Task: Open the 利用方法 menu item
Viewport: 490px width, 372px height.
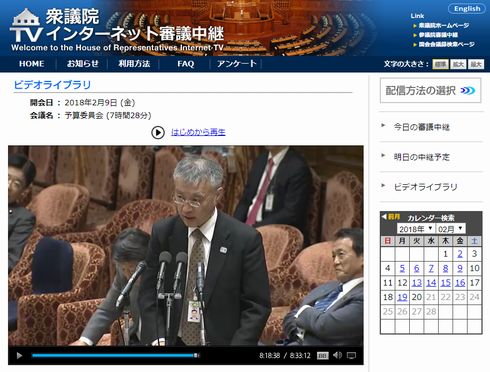Action: pyautogui.click(x=134, y=64)
